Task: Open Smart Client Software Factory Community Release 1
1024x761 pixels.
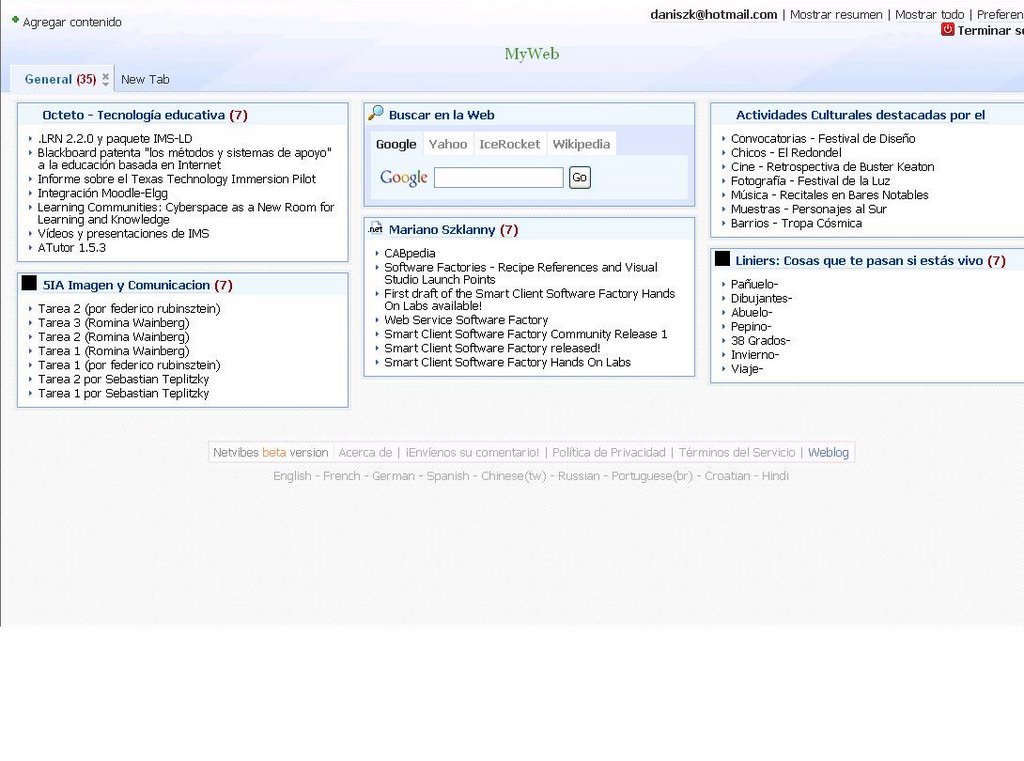Action: [526, 334]
